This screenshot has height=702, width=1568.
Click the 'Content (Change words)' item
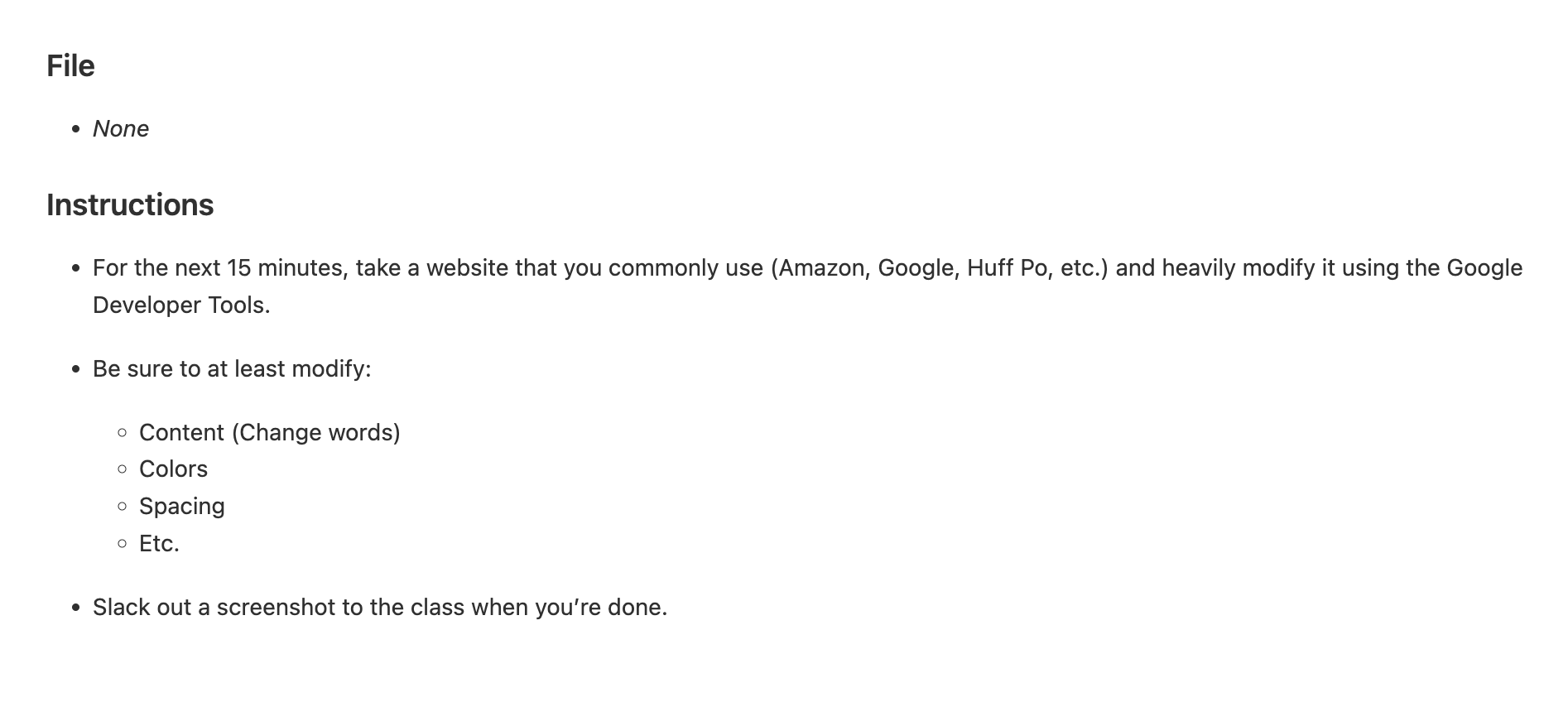coord(270,433)
